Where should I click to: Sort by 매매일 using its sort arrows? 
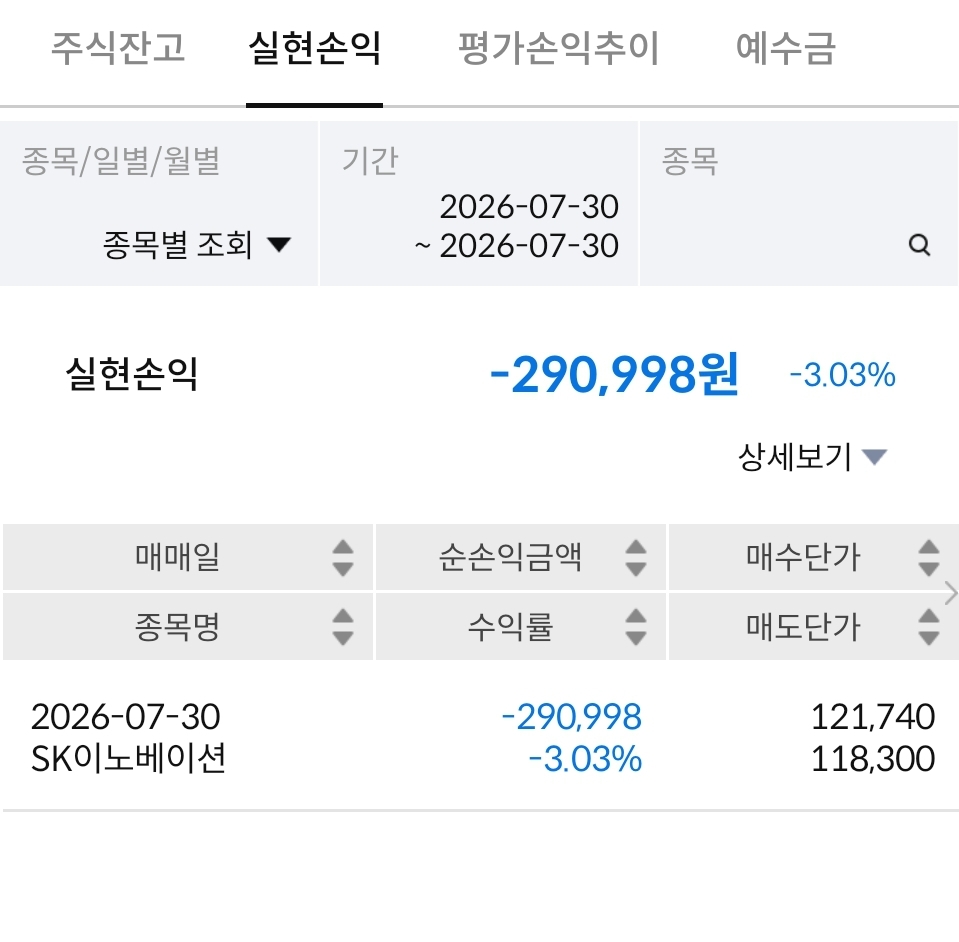pyautogui.click(x=342, y=557)
